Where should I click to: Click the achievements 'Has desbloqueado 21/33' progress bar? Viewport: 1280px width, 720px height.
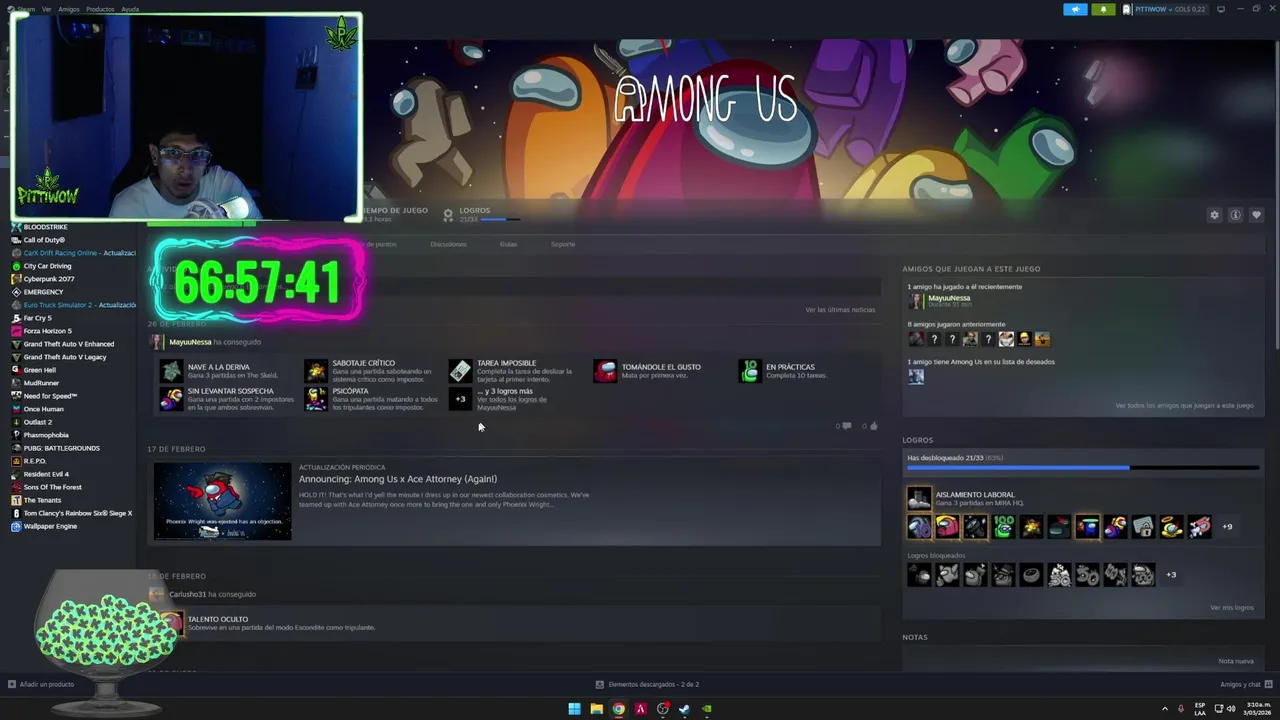[x=1083, y=467]
